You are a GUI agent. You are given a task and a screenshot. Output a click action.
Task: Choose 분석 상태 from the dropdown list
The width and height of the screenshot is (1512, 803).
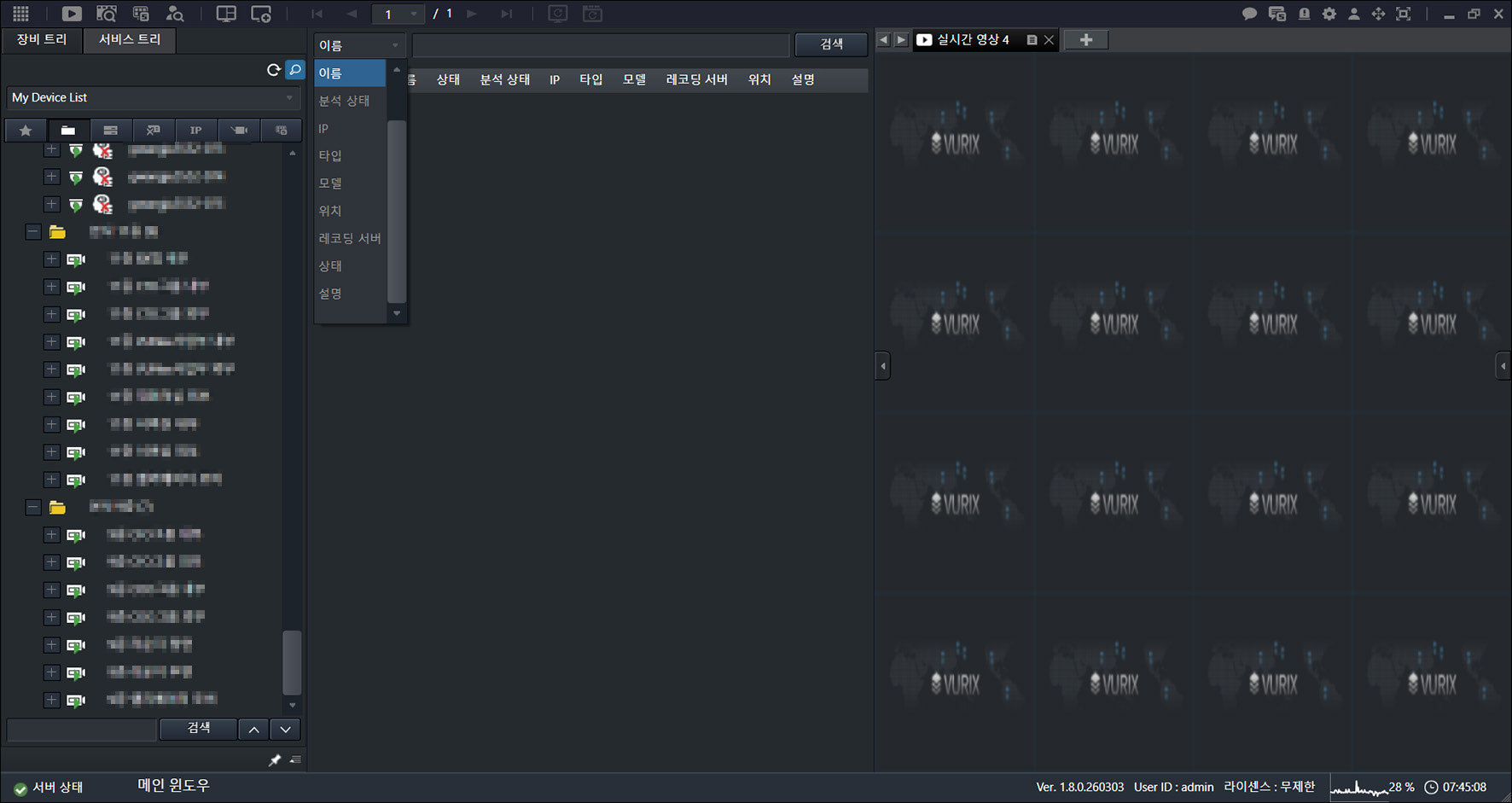pyautogui.click(x=350, y=101)
